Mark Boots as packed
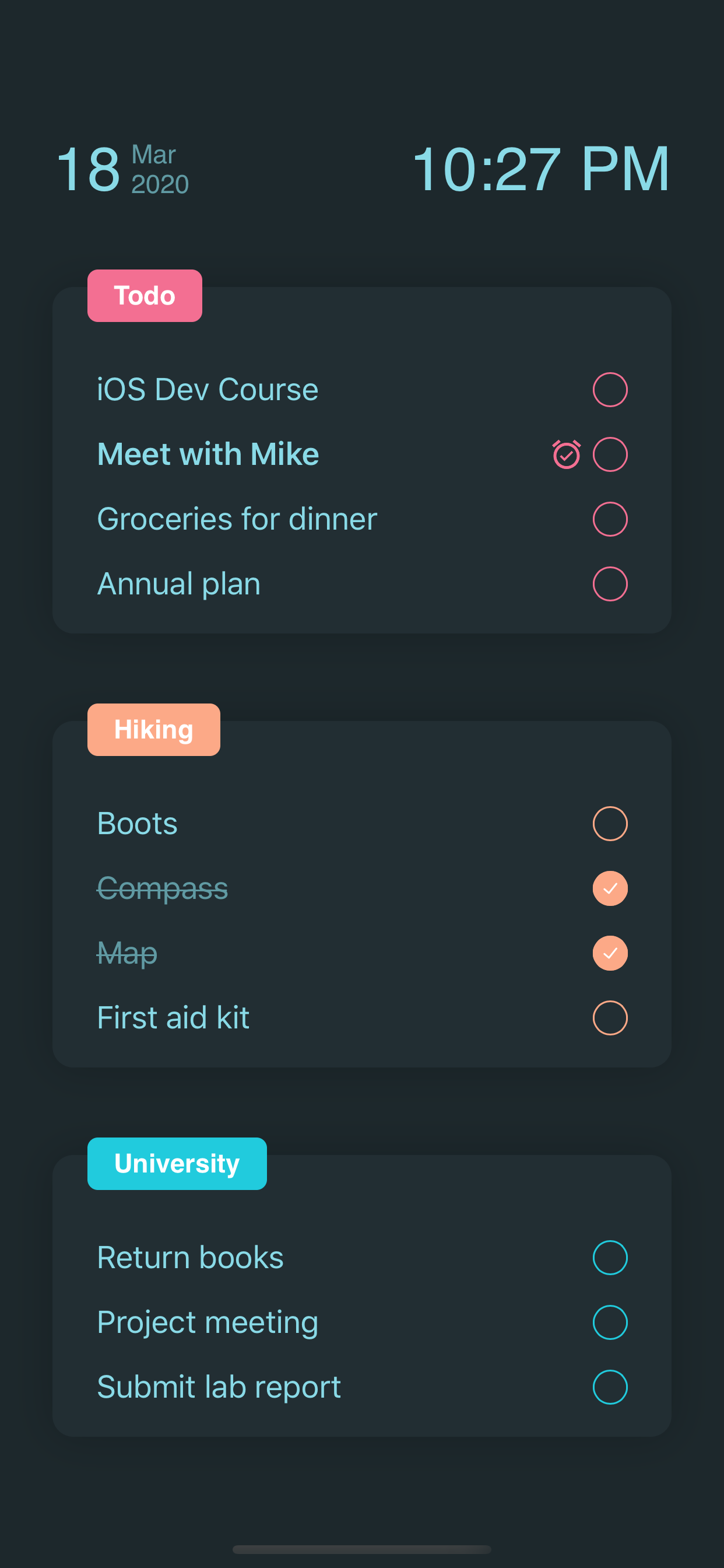This screenshot has height=1568, width=724. pos(610,824)
